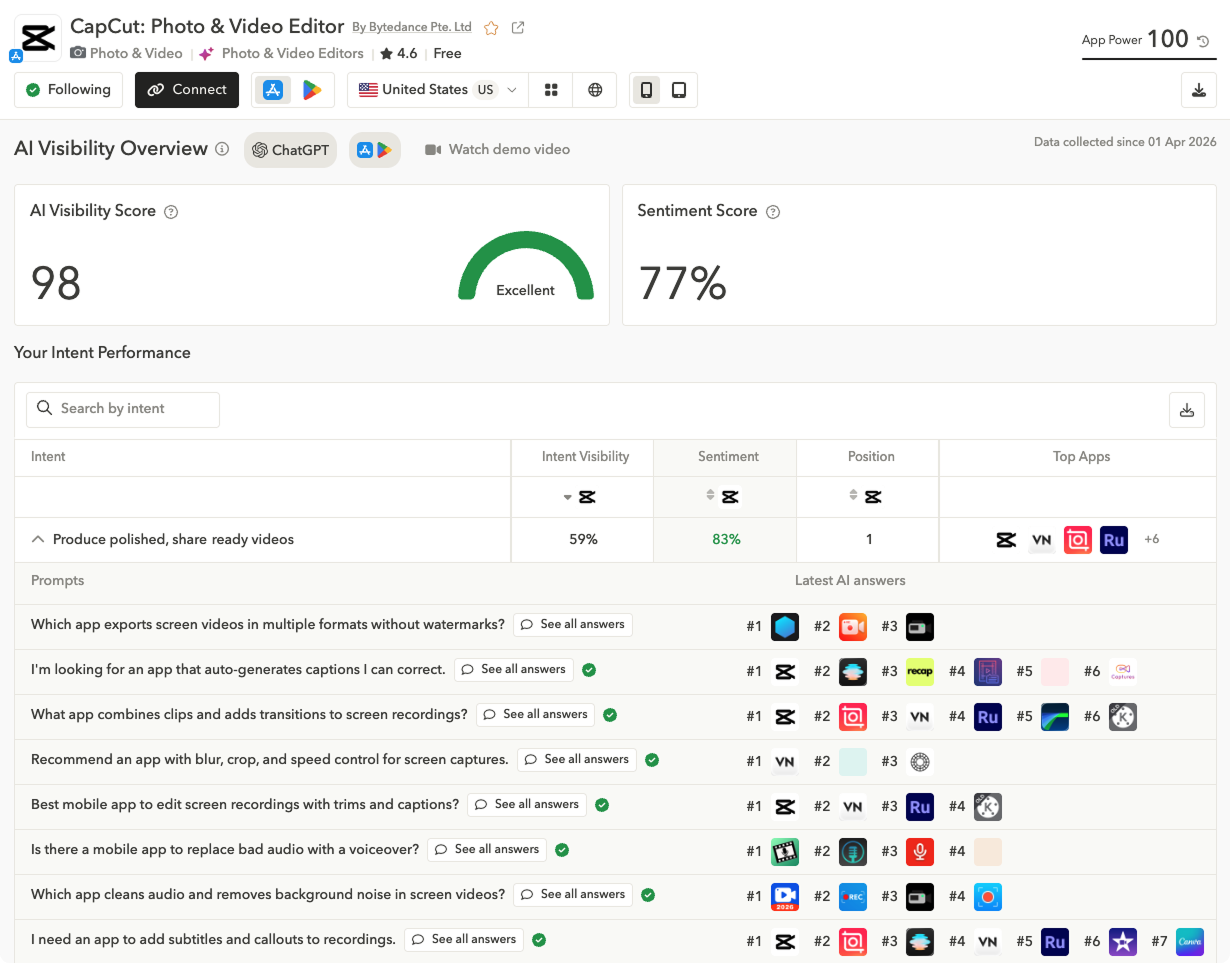
Task: Click the favorite star next to Bytedance
Action: click(x=491, y=28)
